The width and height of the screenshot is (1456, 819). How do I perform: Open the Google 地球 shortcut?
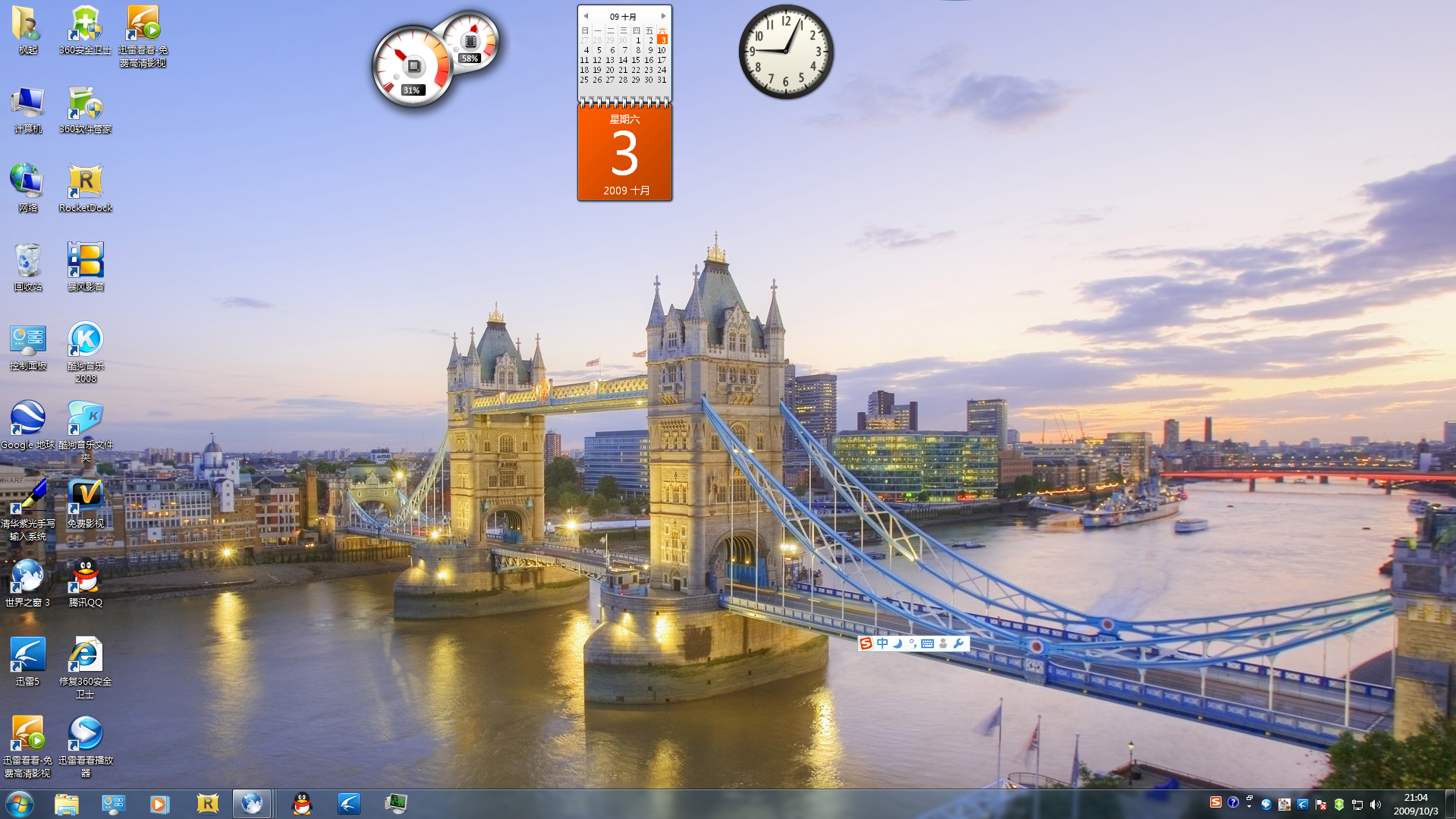click(x=27, y=426)
